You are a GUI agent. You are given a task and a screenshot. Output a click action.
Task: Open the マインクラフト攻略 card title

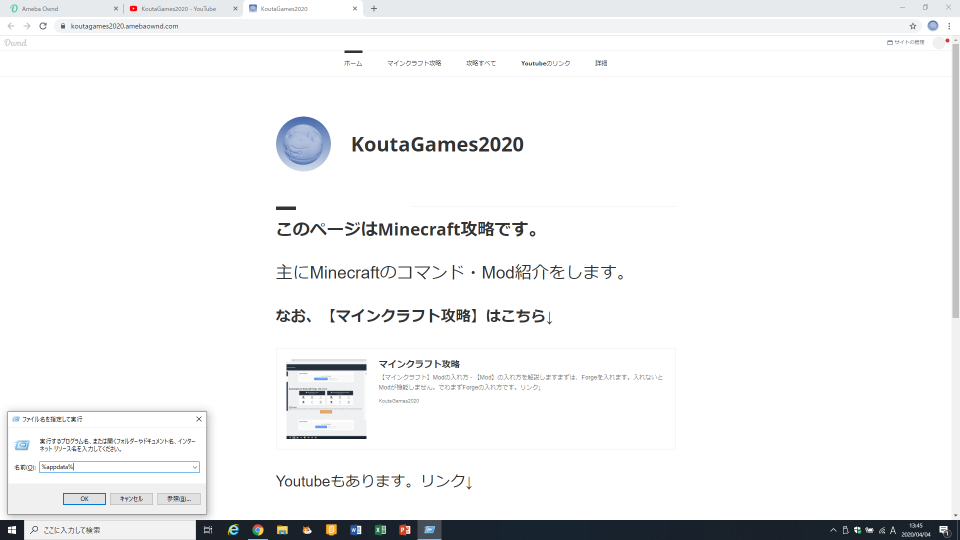[419, 364]
